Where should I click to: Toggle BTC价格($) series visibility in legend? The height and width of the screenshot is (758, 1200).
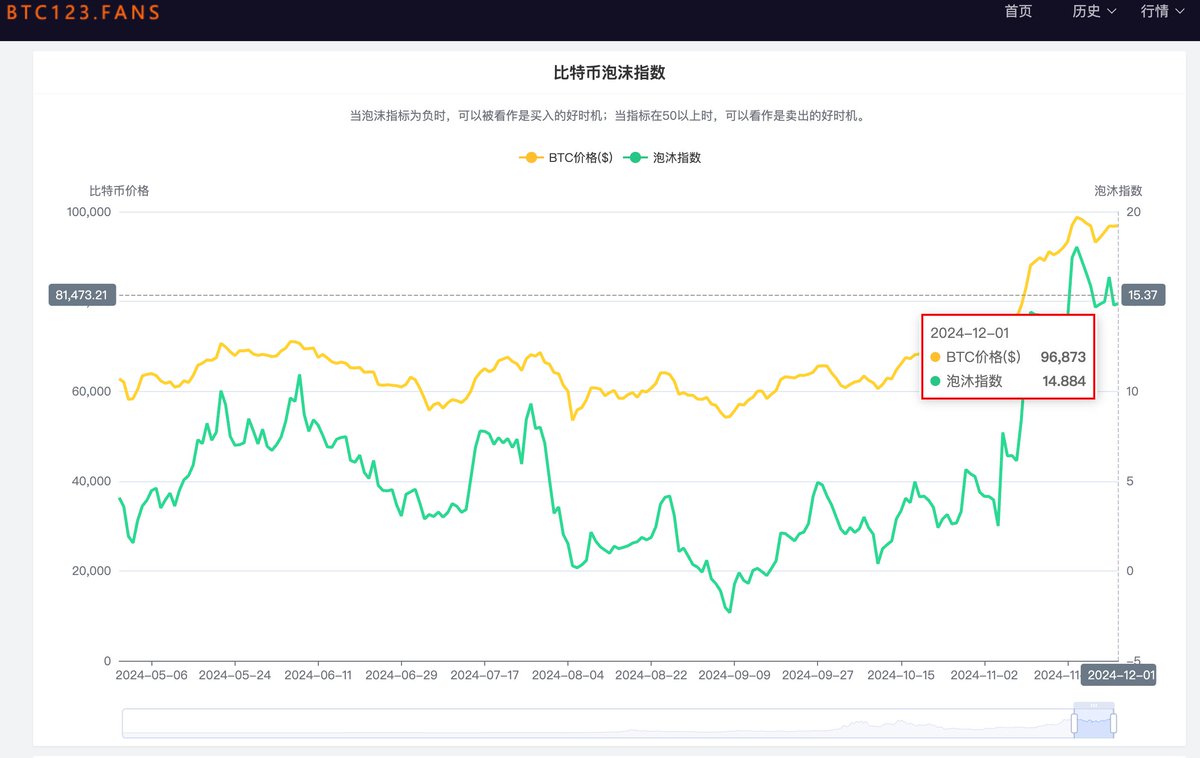(x=580, y=158)
